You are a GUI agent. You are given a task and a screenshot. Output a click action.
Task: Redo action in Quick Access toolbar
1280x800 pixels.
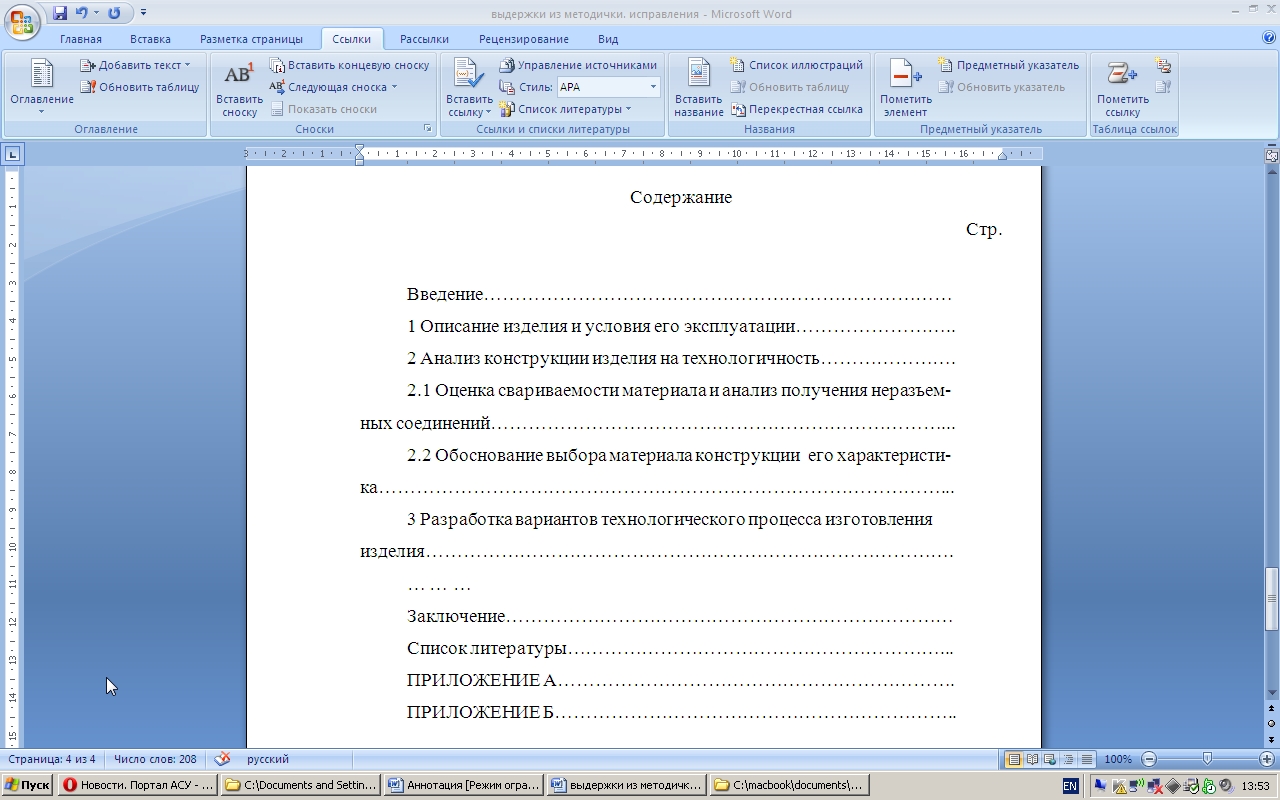tap(113, 13)
